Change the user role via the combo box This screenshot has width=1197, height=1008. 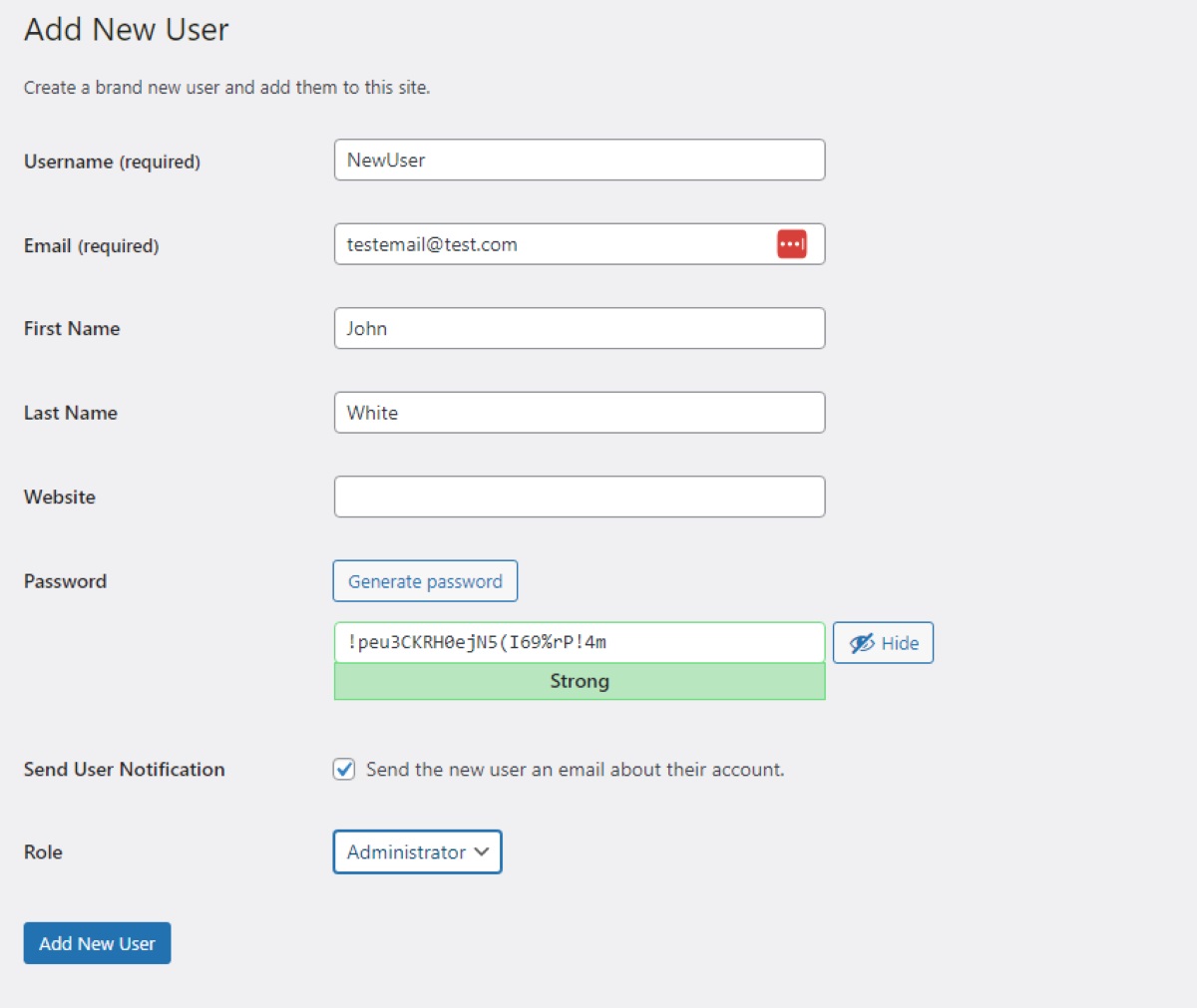[417, 851]
